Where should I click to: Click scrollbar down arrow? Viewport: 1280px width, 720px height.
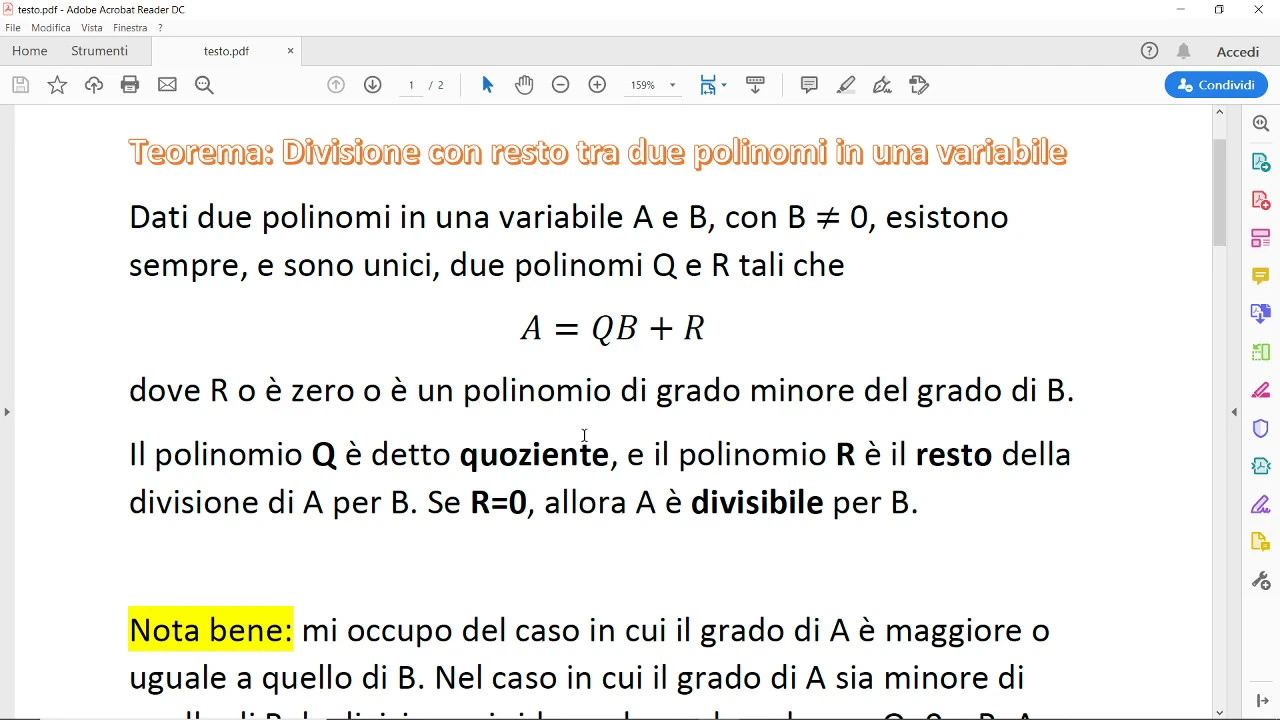(x=1219, y=712)
